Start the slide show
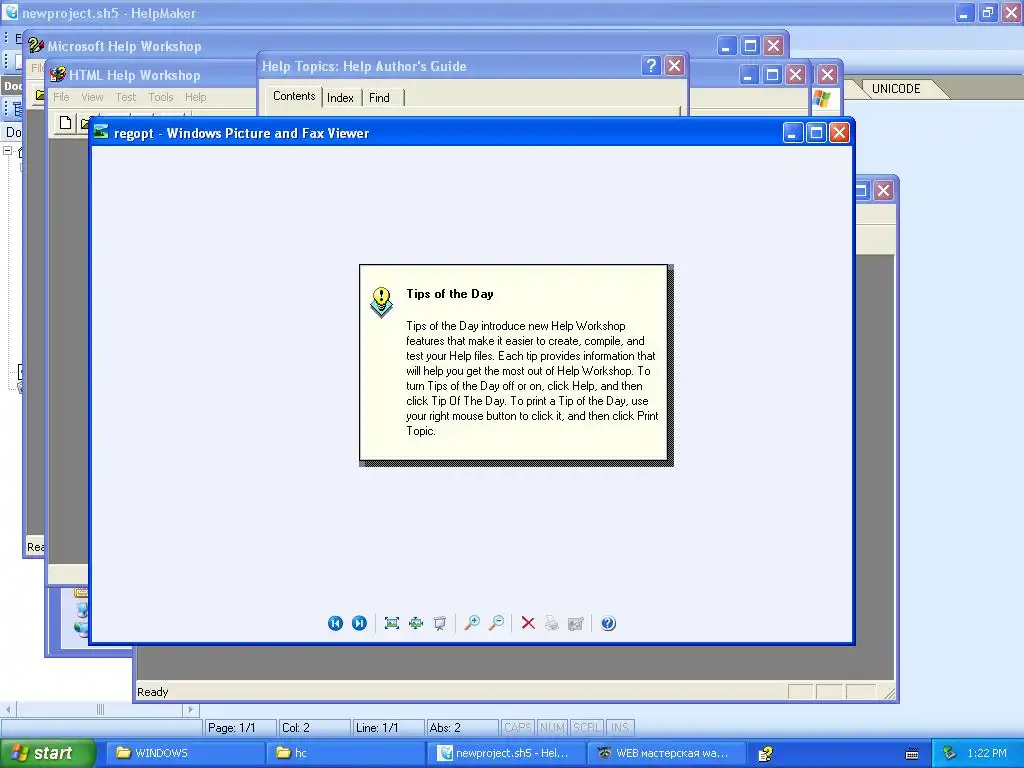This screenshot has height=768, width=1024. click(440, 623)
